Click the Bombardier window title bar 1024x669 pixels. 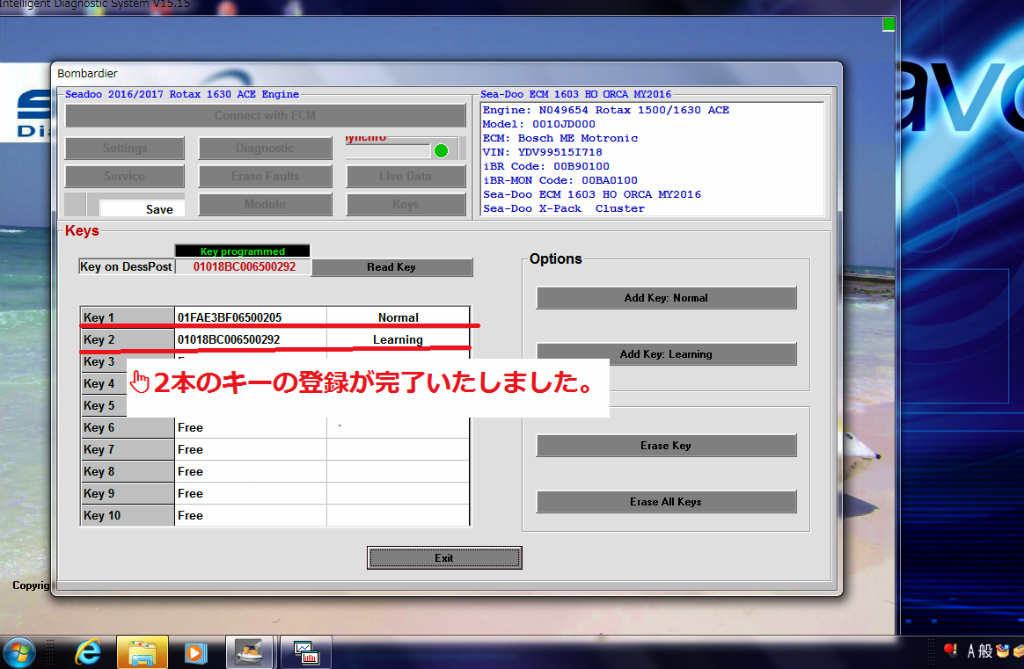pyautogui.click(x=447, y=73)
